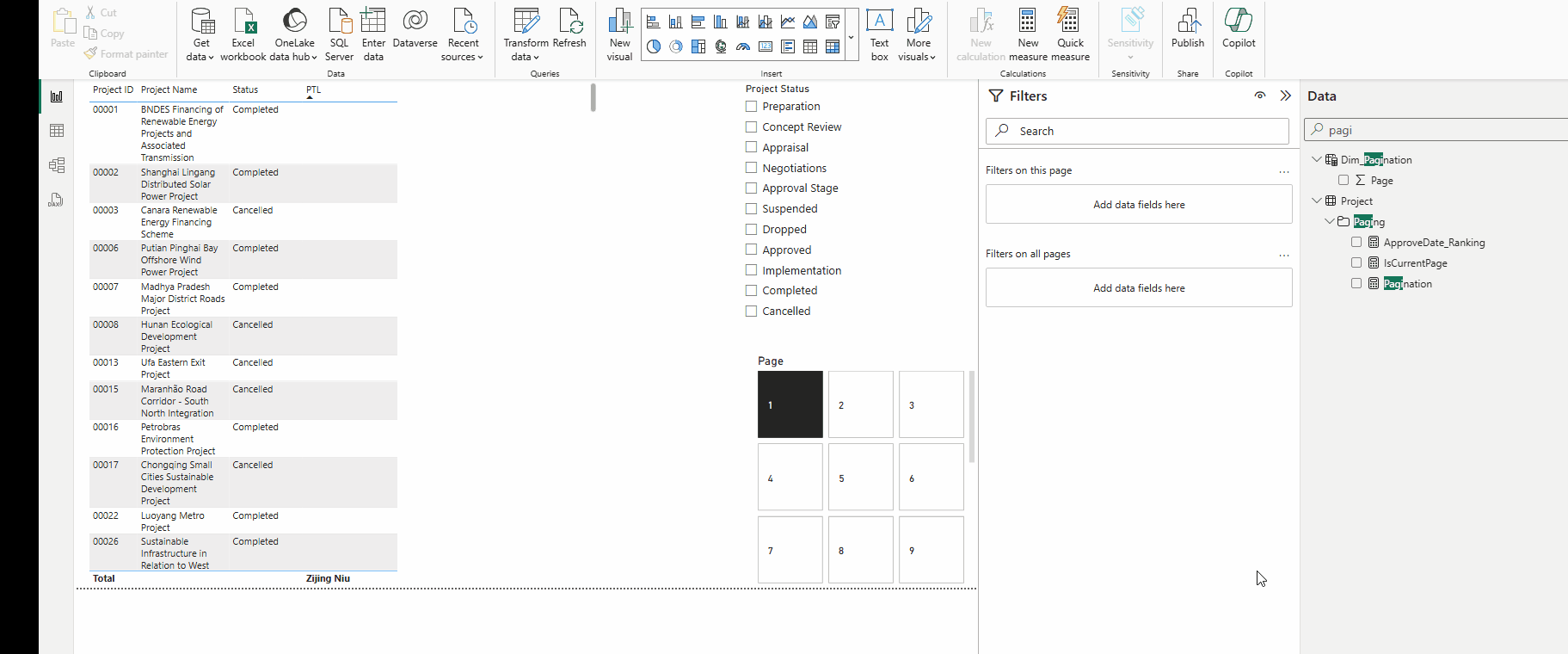The image size is (1568, 654).
Task: Insert a table visual
Action: (810, 46)
